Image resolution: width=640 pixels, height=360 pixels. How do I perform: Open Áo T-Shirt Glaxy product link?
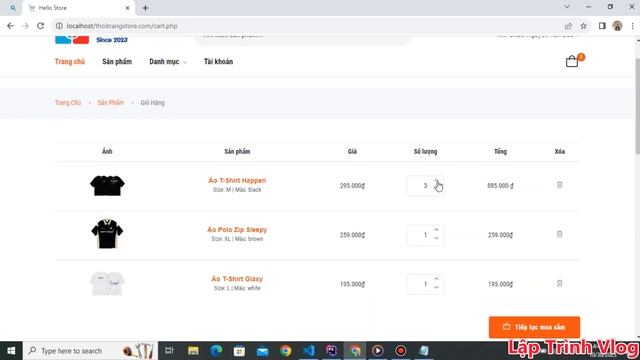coord(237,279)
